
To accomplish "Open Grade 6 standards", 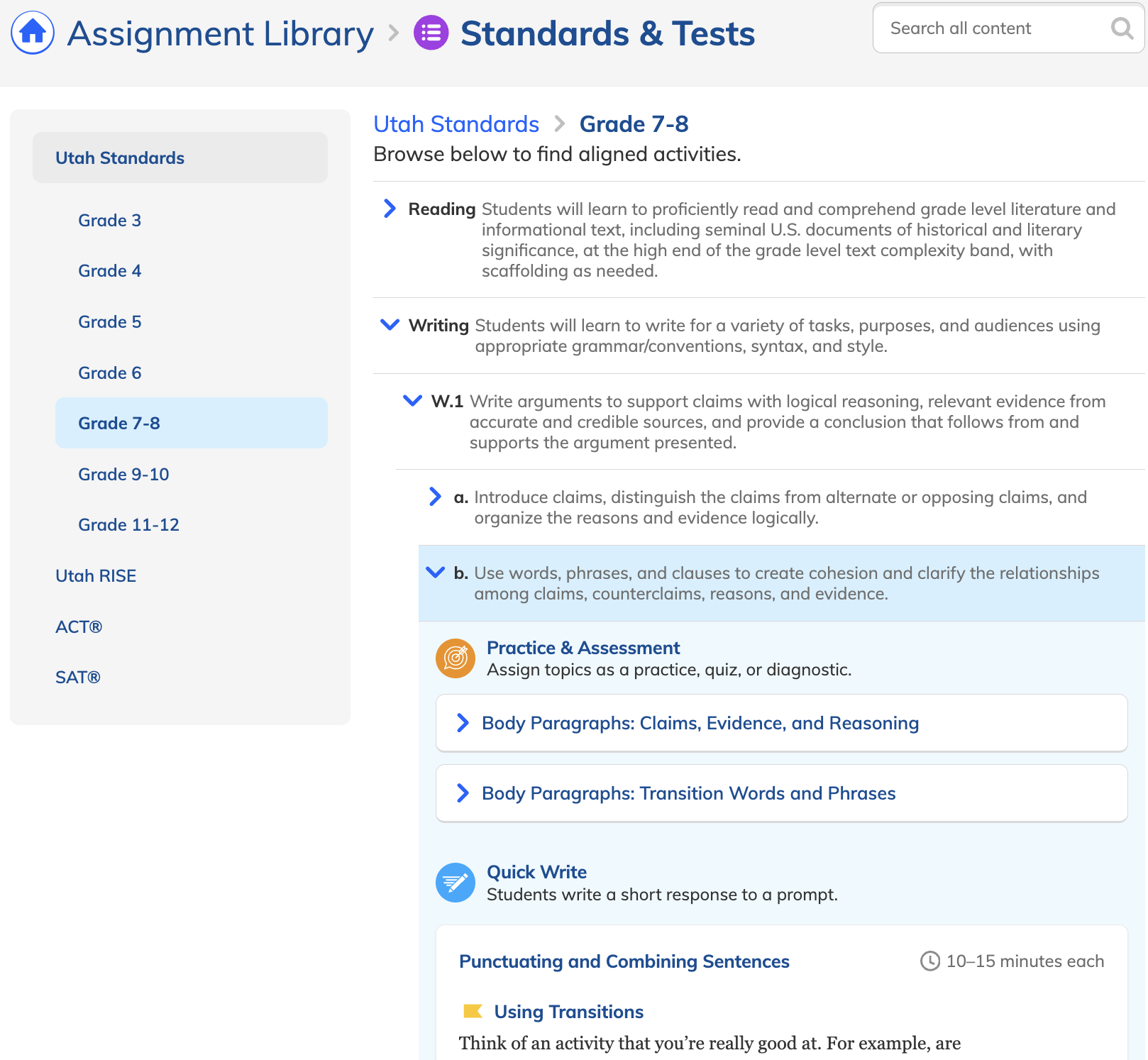I will point(110,373).
